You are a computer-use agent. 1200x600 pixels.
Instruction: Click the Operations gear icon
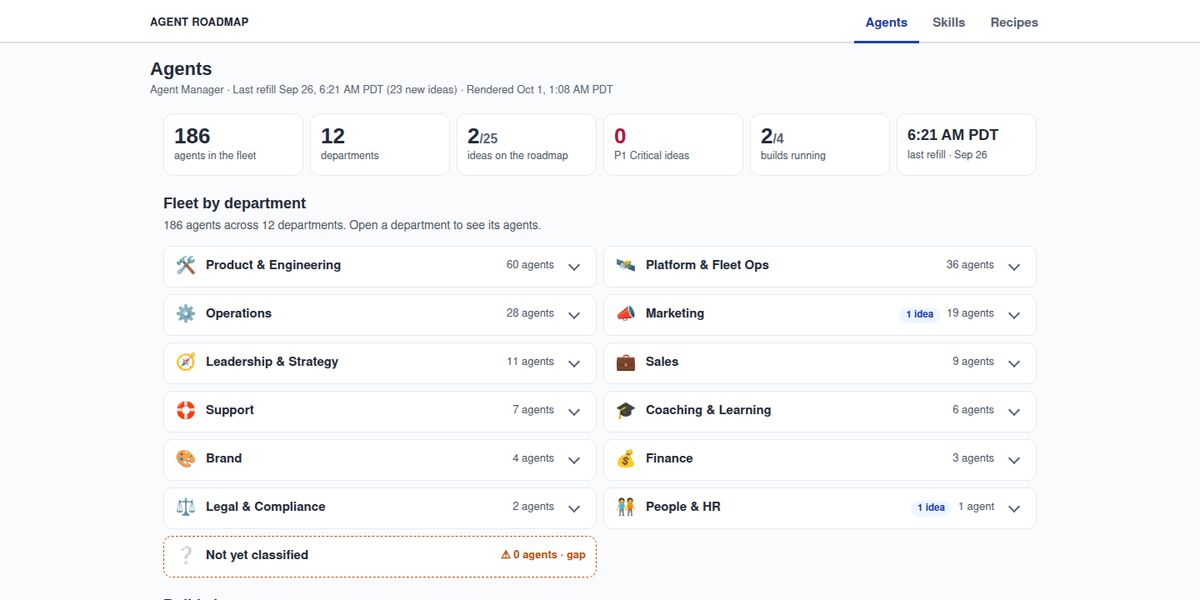click(186, 314)
